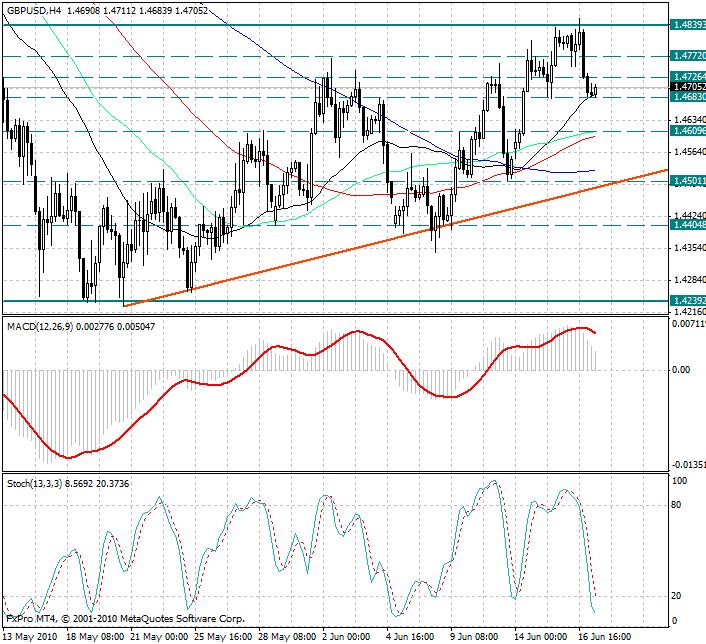This screenshot has width=706, height=644.
Task: Click the 1.43540 price axis value
Action: tap(689, 248)
